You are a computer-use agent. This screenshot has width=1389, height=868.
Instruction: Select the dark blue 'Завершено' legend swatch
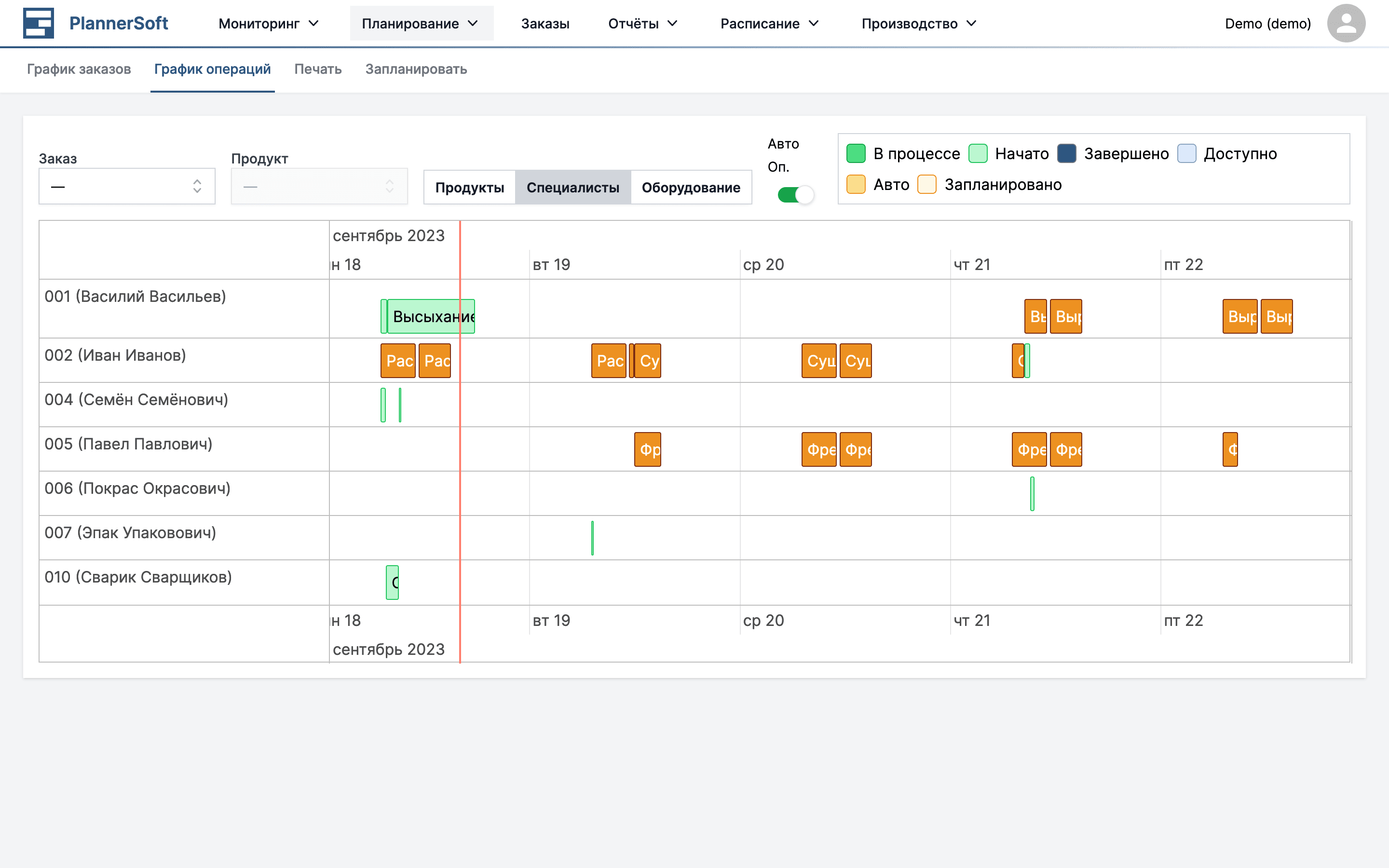click(1066, 153)
